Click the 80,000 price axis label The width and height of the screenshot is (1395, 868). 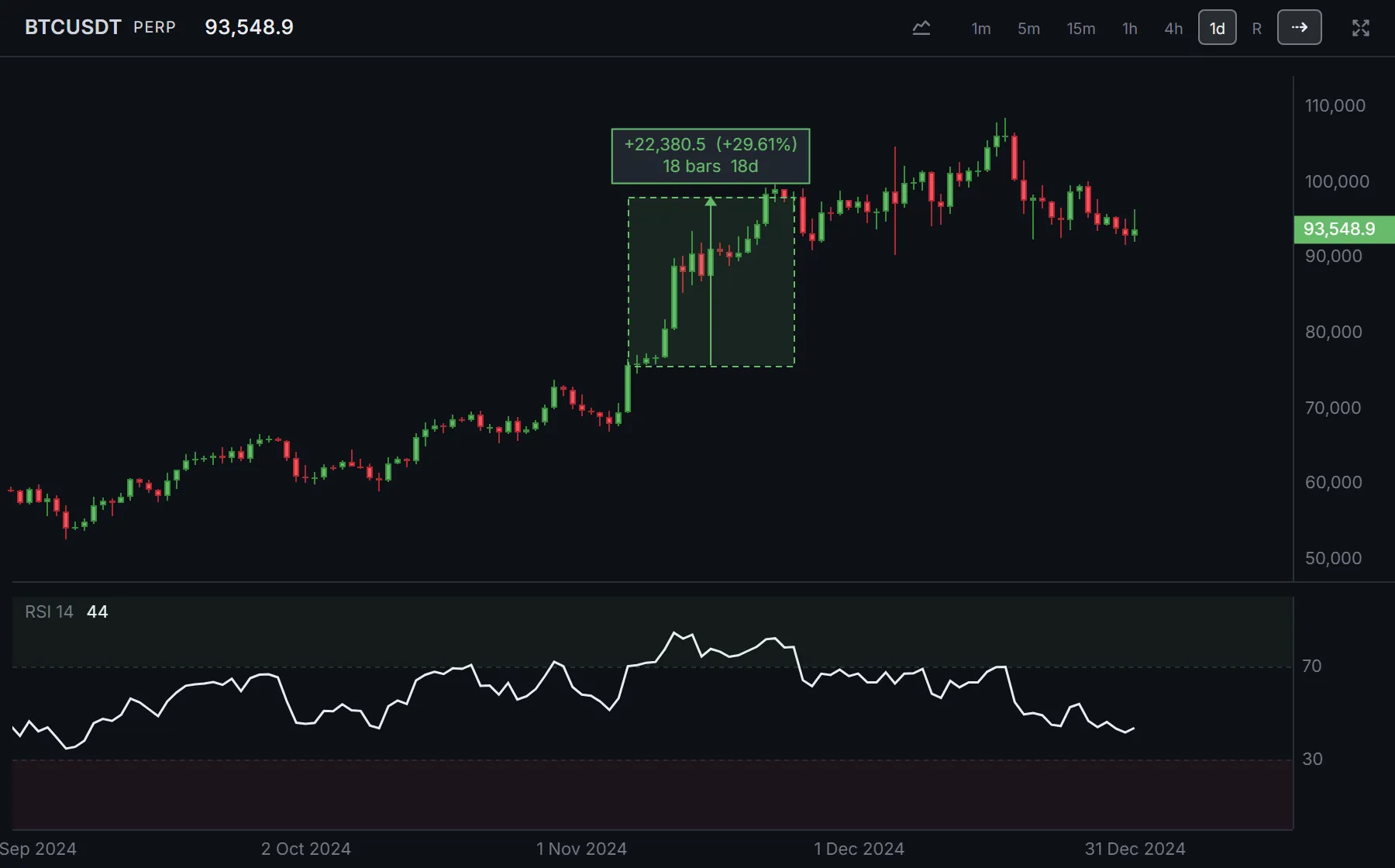click(x=1334, y=332)
